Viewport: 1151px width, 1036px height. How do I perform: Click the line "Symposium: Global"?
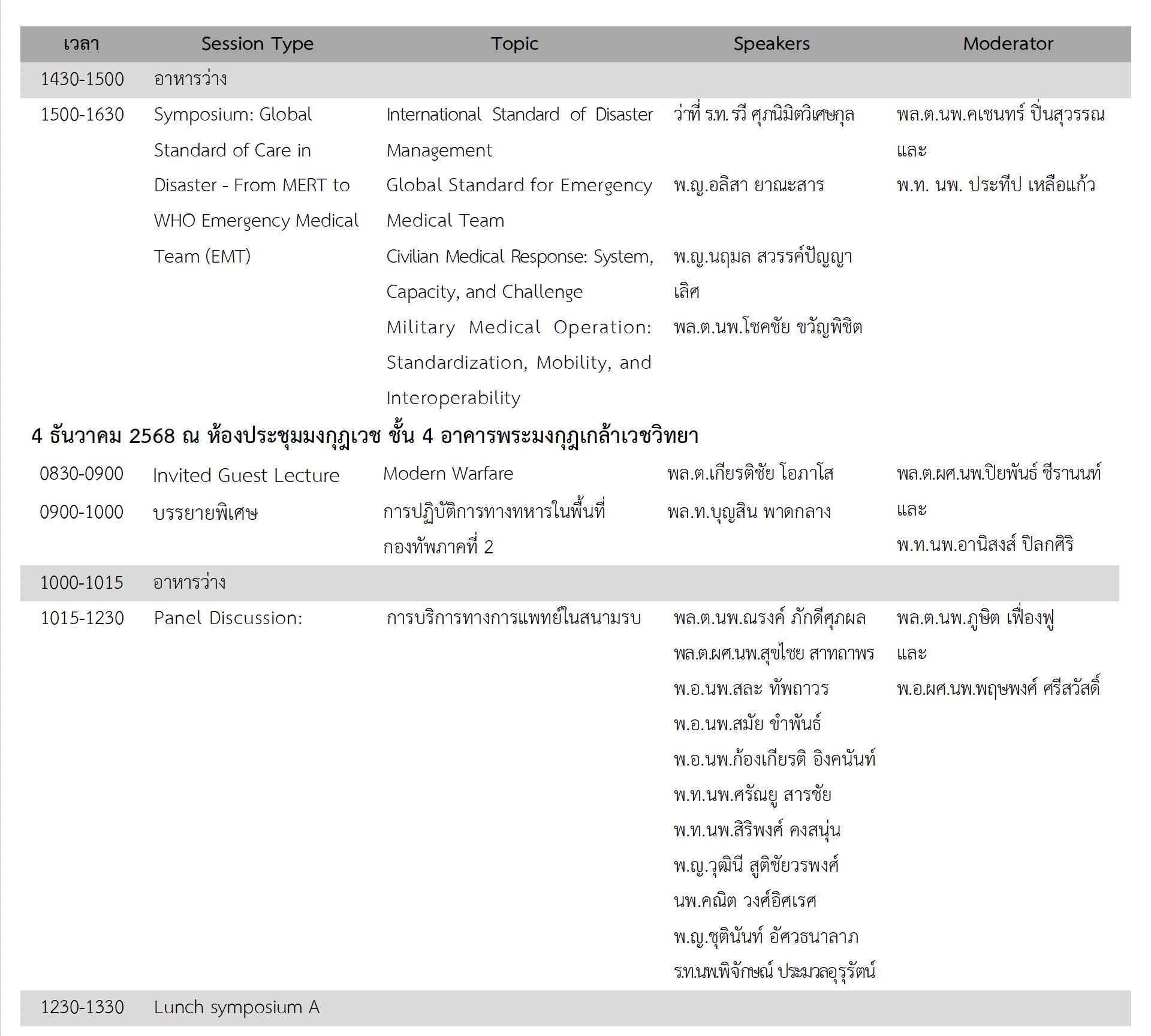pos(233,115)
